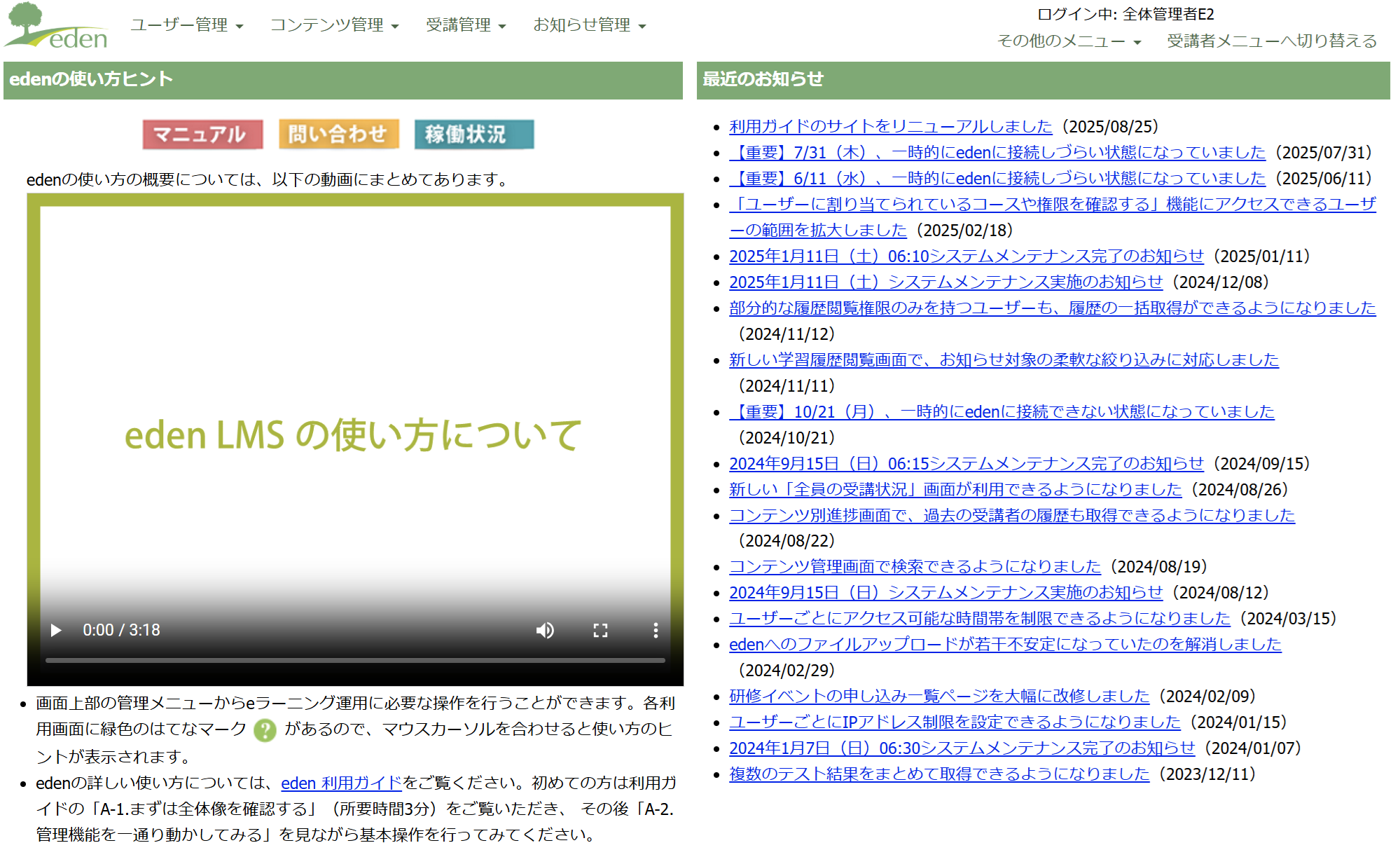Click the eden tree logo
This screenshot has width=1400, height=850.
56,26
